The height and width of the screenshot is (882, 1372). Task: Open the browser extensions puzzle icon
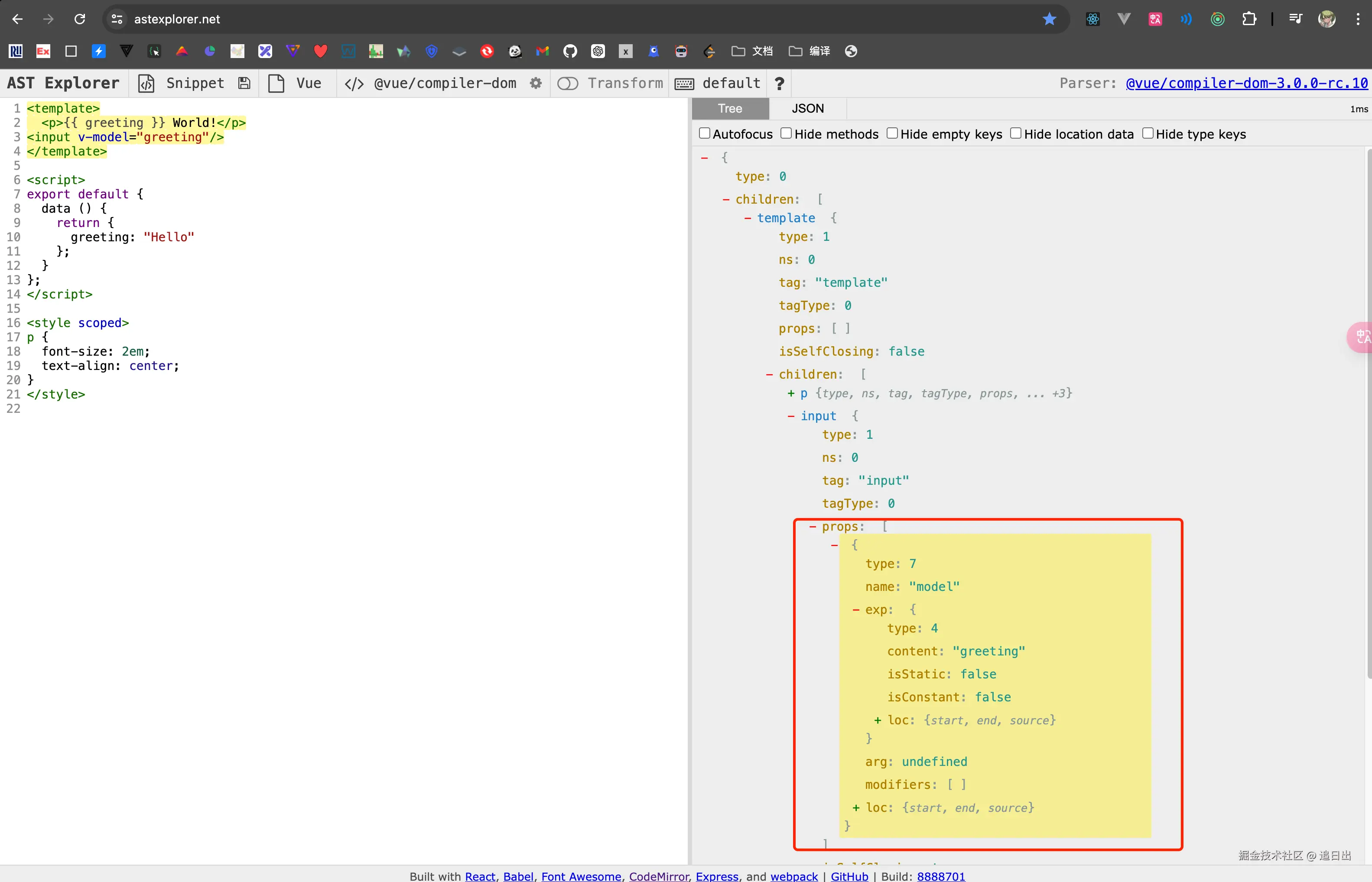[1249, 19]
